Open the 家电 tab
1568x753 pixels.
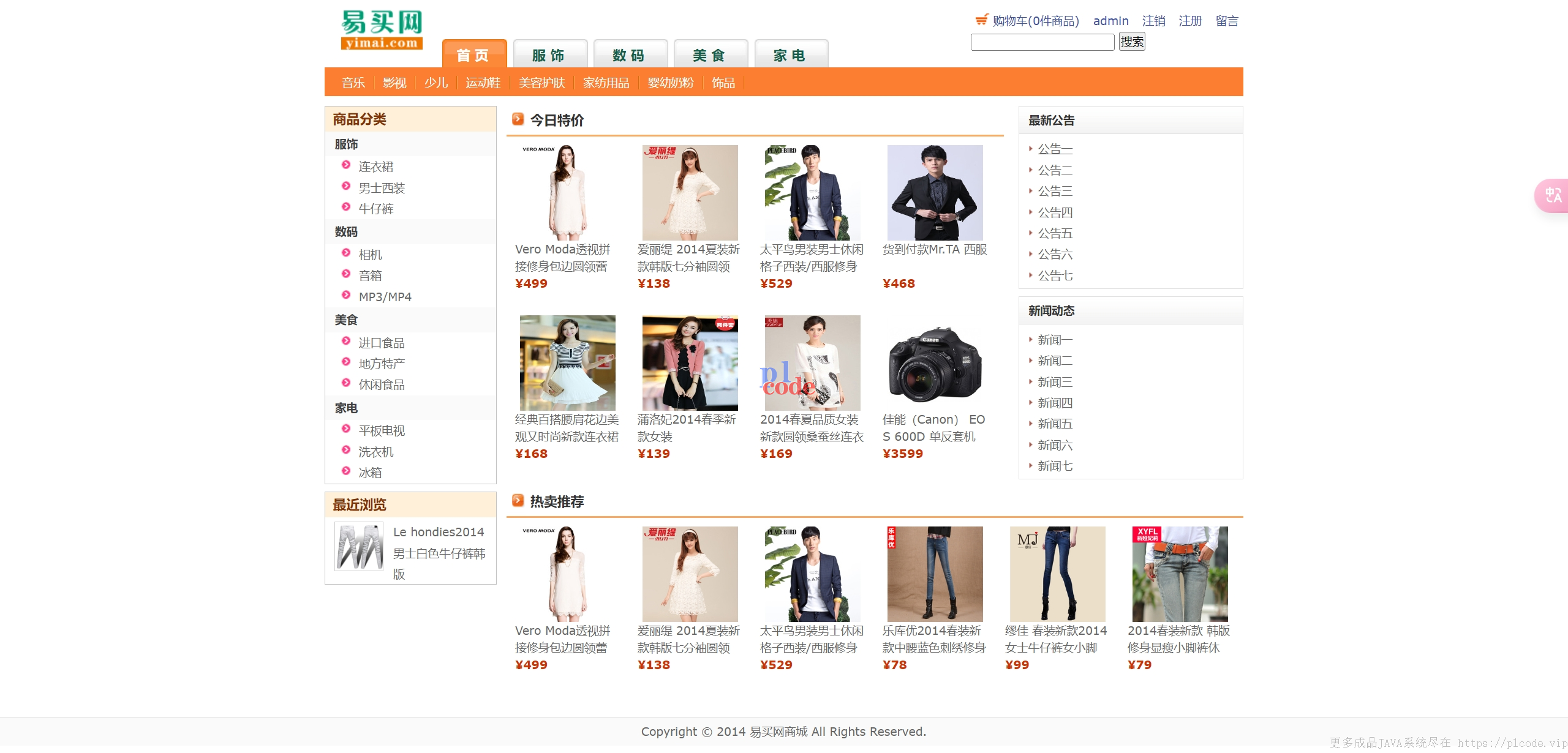pos(791,55)
